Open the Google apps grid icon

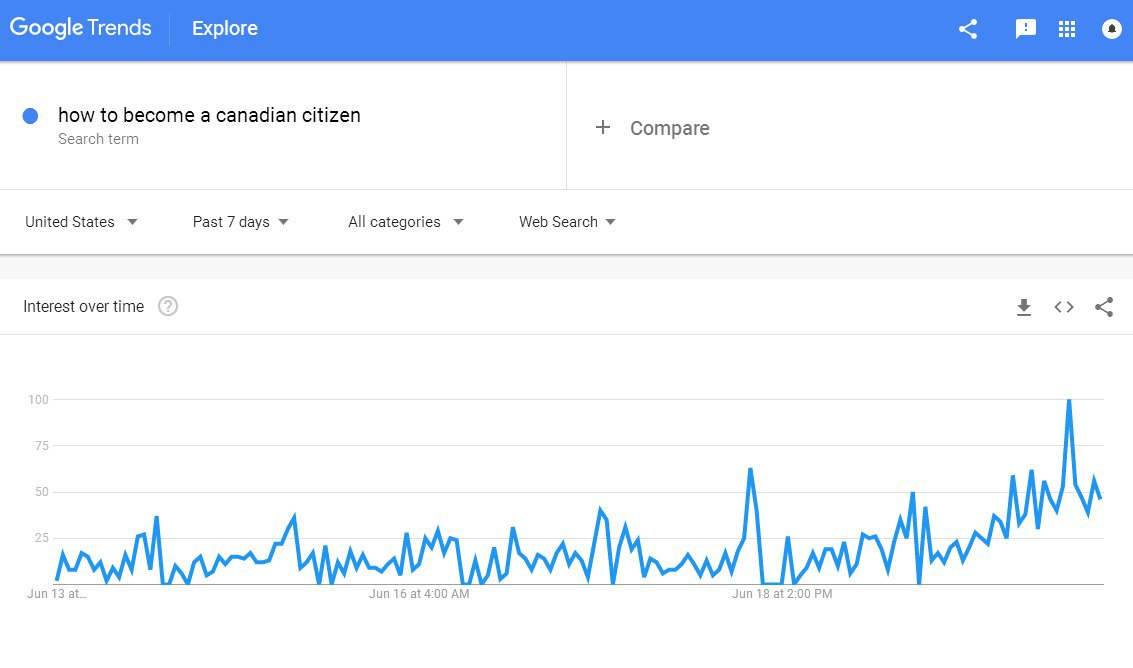click(1067, 29)
